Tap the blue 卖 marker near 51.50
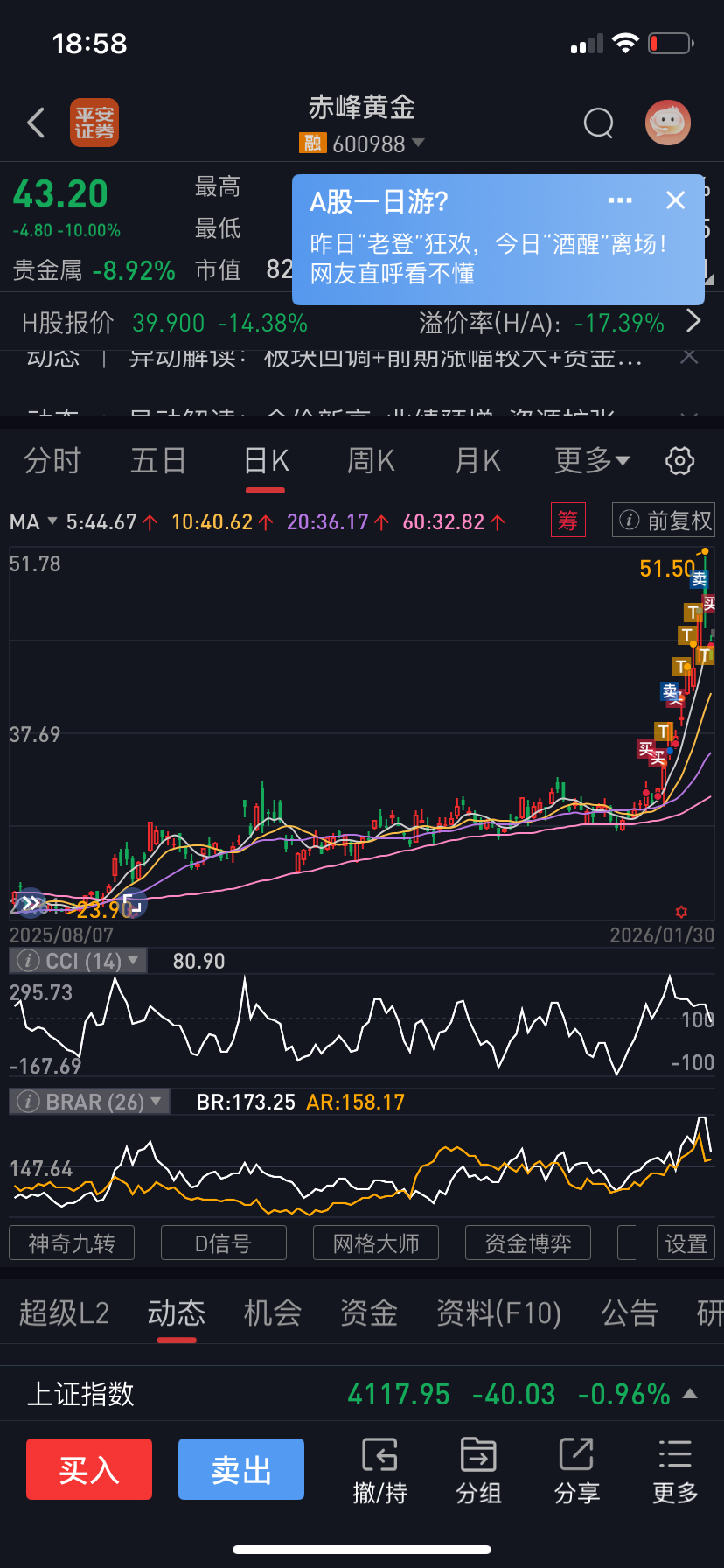724x1568 pixels. (699, 579)
